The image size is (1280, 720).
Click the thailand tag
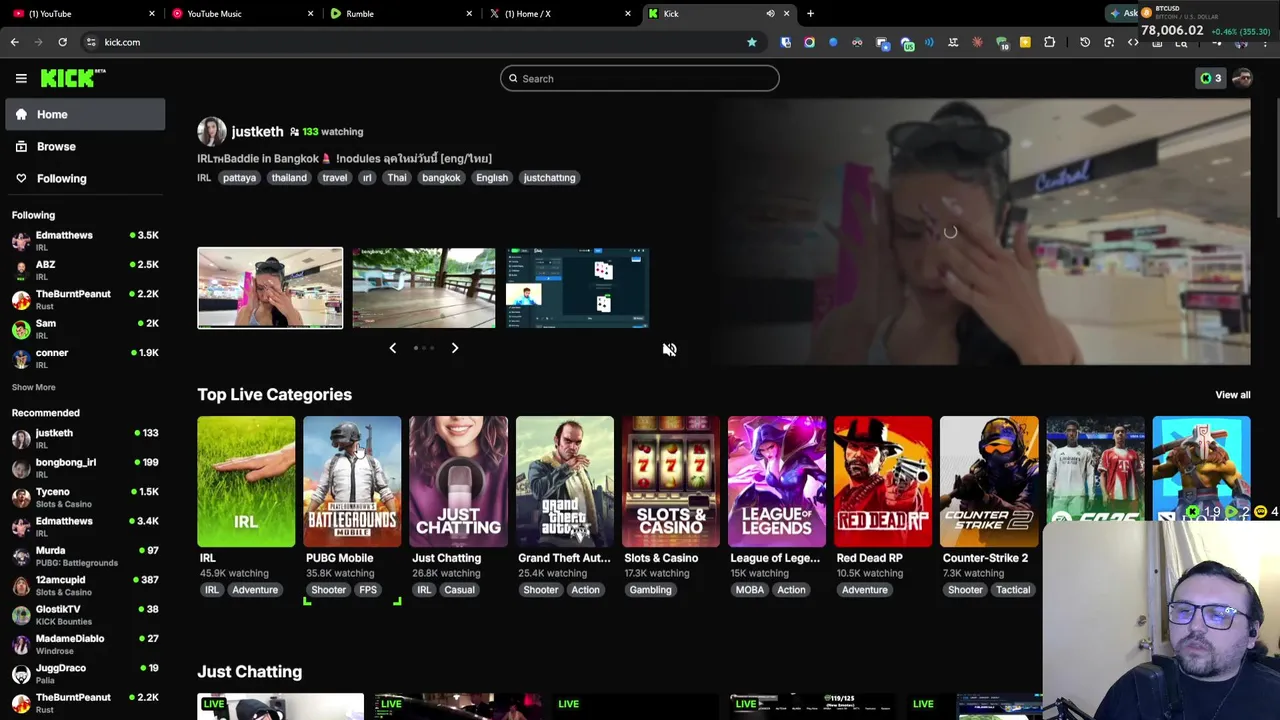tap(289, 177)
